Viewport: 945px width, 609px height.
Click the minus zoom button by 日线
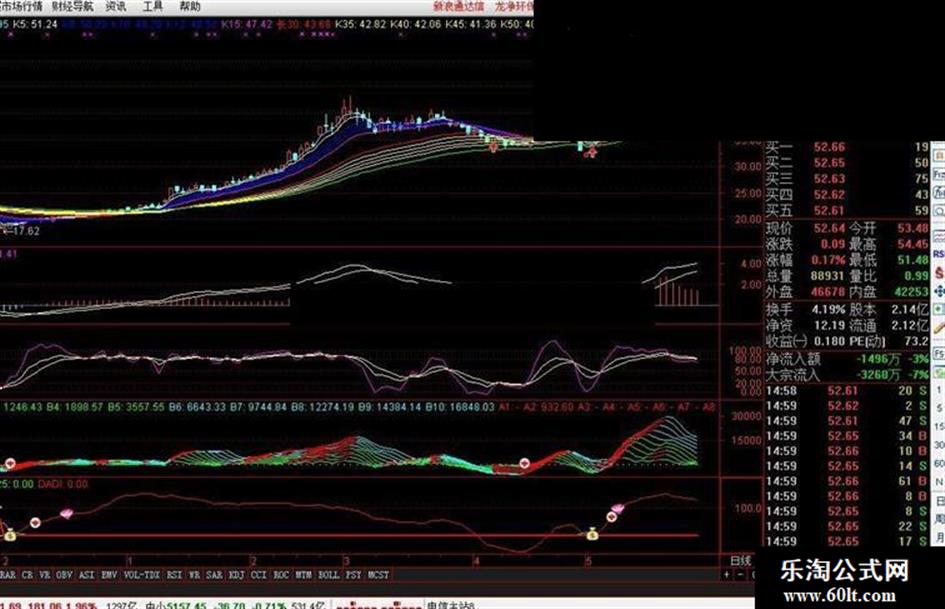741,575
